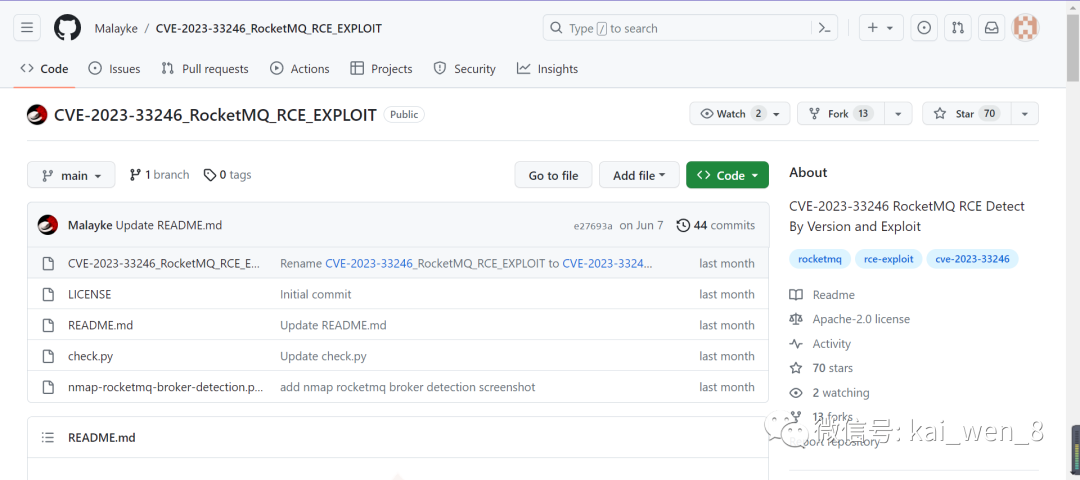Viewport: 1080px width, 480px height.
Task: Open the Insights tab
Action: 548,69
